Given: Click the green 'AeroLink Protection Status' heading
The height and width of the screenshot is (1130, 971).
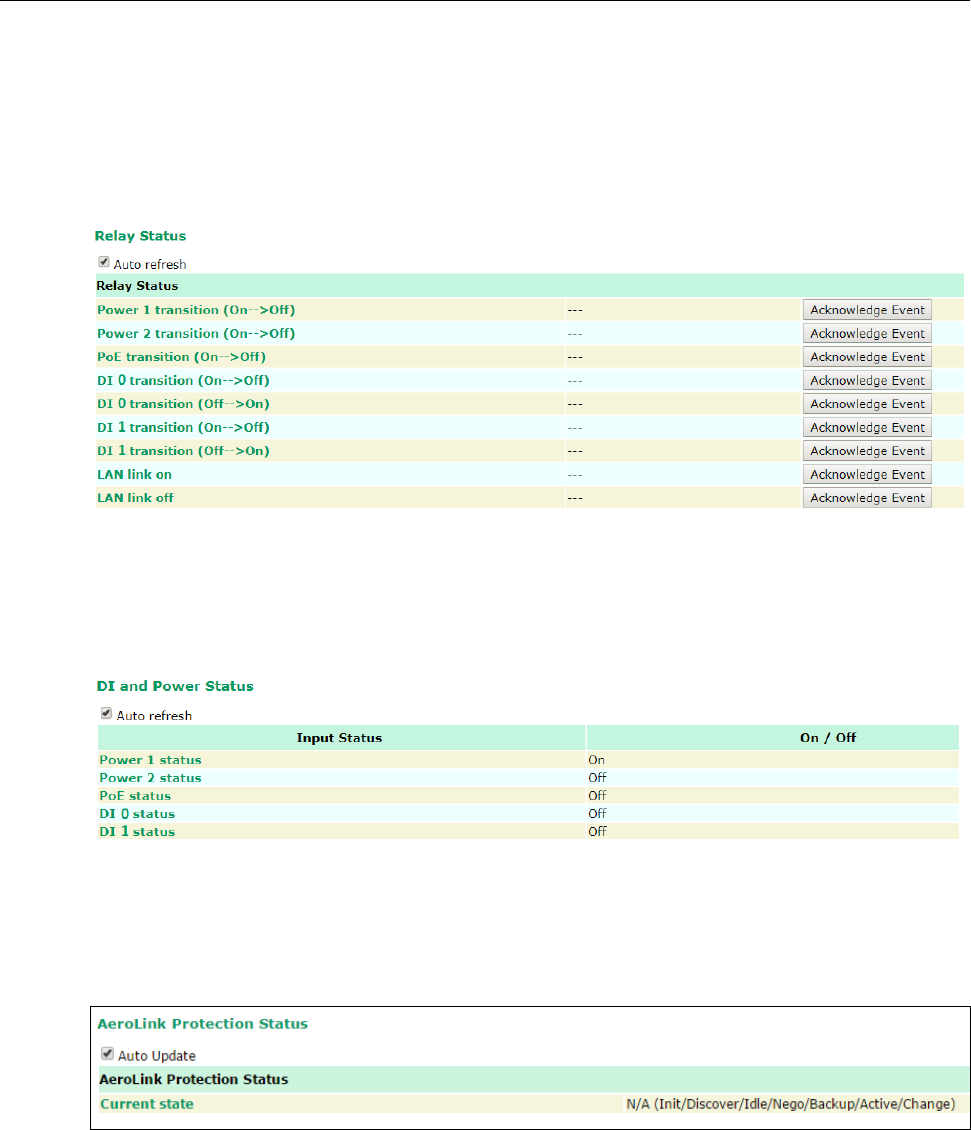Looking at the screenshot, I should (x=203, y=1023).
